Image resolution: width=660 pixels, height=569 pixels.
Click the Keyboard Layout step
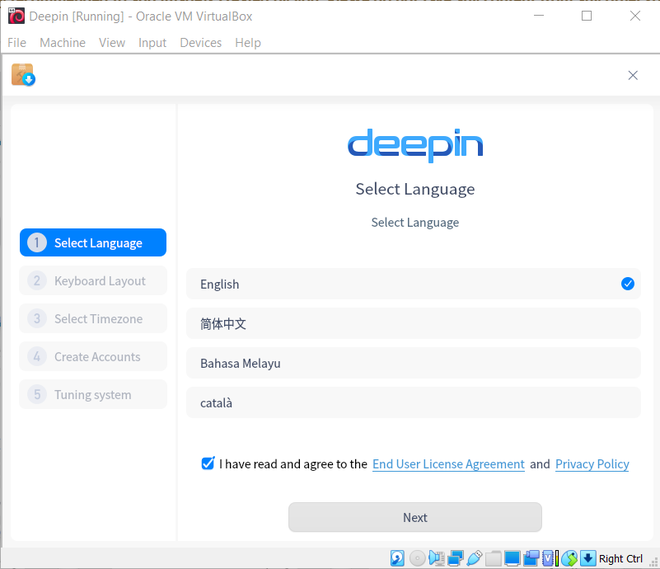click(93, 280)
